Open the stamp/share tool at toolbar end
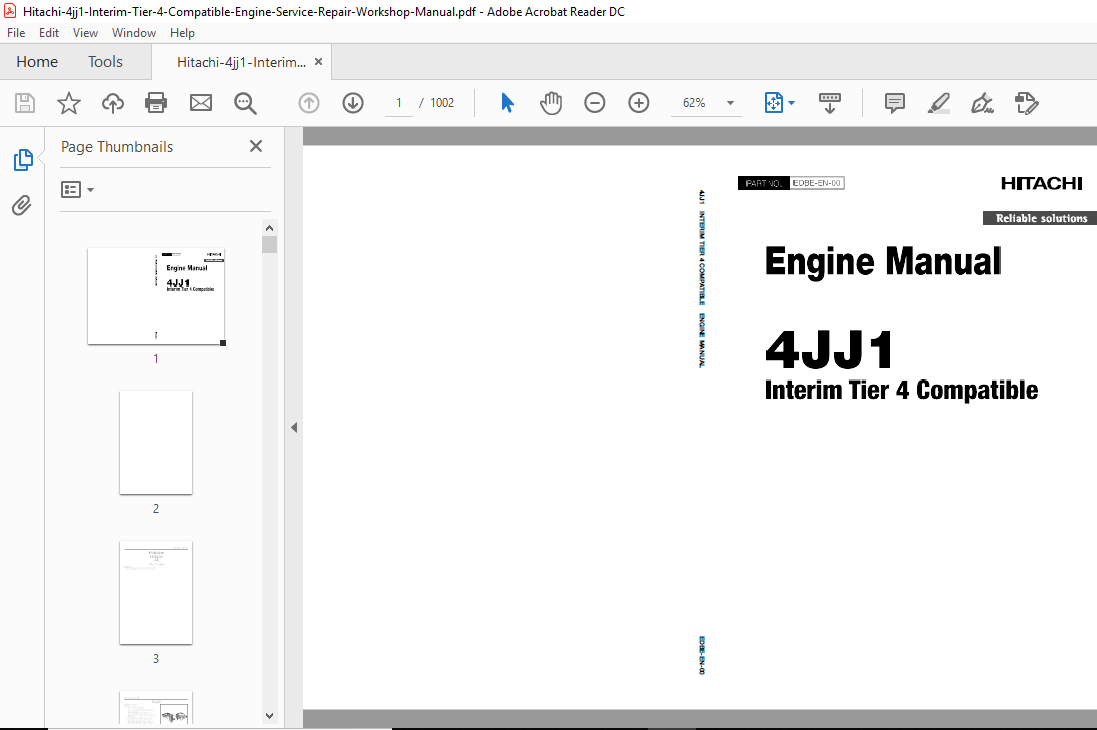 [x=1026, y=103]
